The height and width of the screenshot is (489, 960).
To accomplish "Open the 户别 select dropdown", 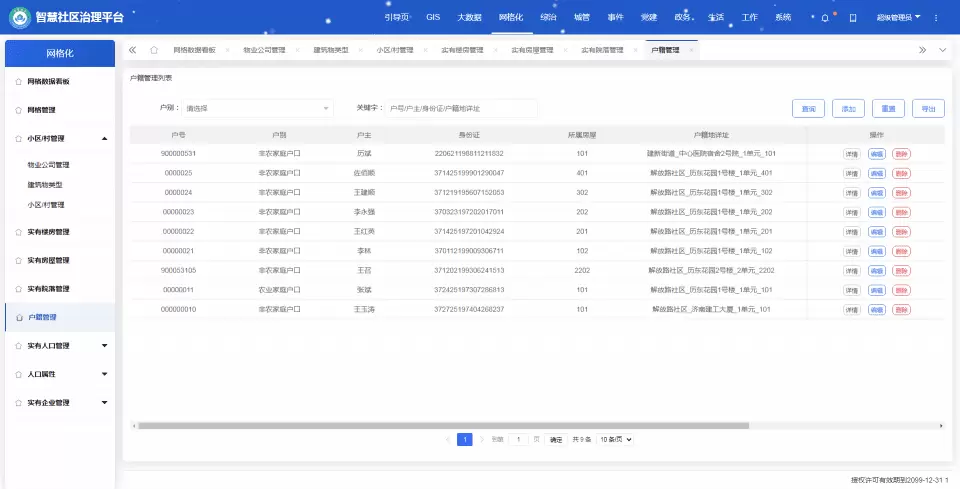I will (x=257, y=108).
